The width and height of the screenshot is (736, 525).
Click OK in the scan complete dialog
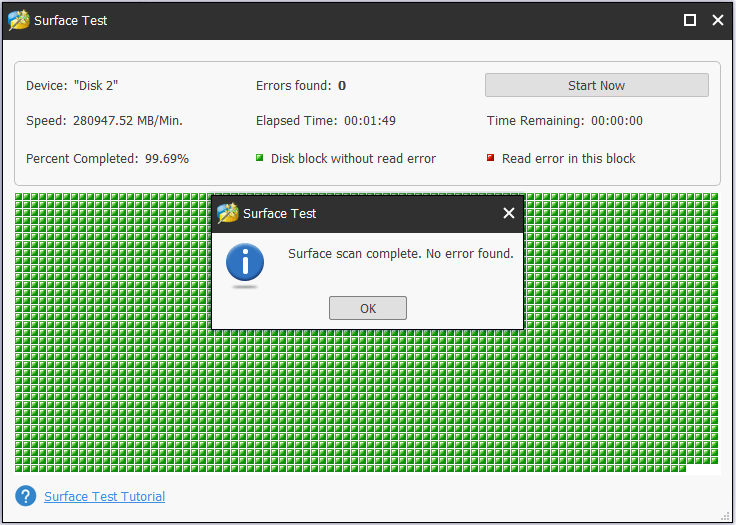tap(368, 308)
